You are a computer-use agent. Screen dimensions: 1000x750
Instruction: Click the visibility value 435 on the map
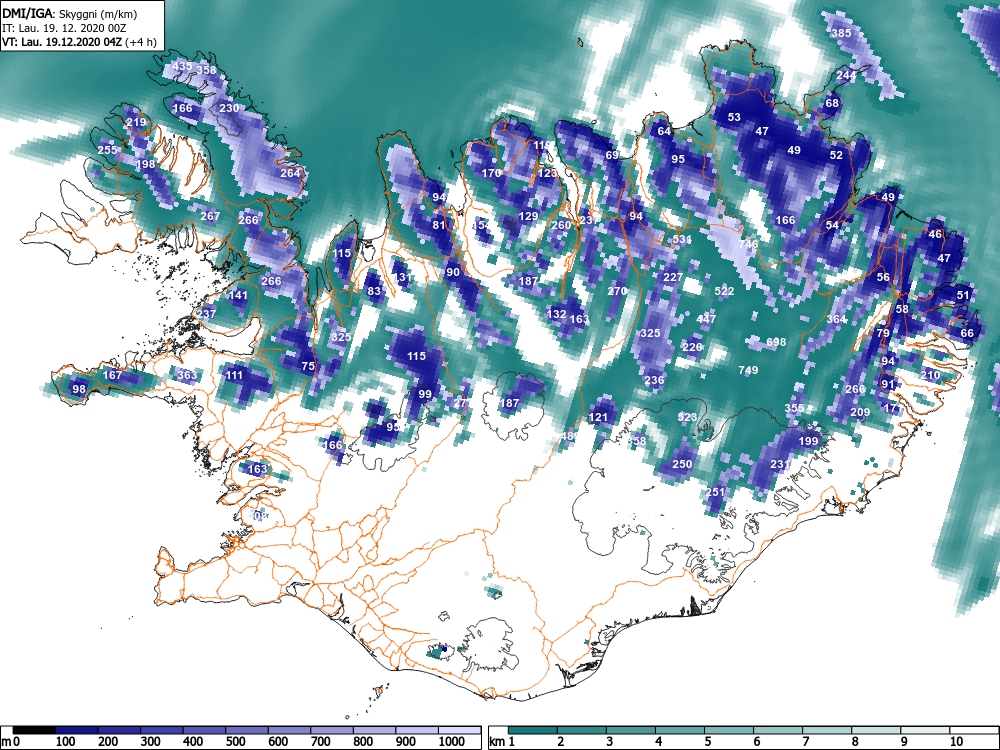pos(182,66)
